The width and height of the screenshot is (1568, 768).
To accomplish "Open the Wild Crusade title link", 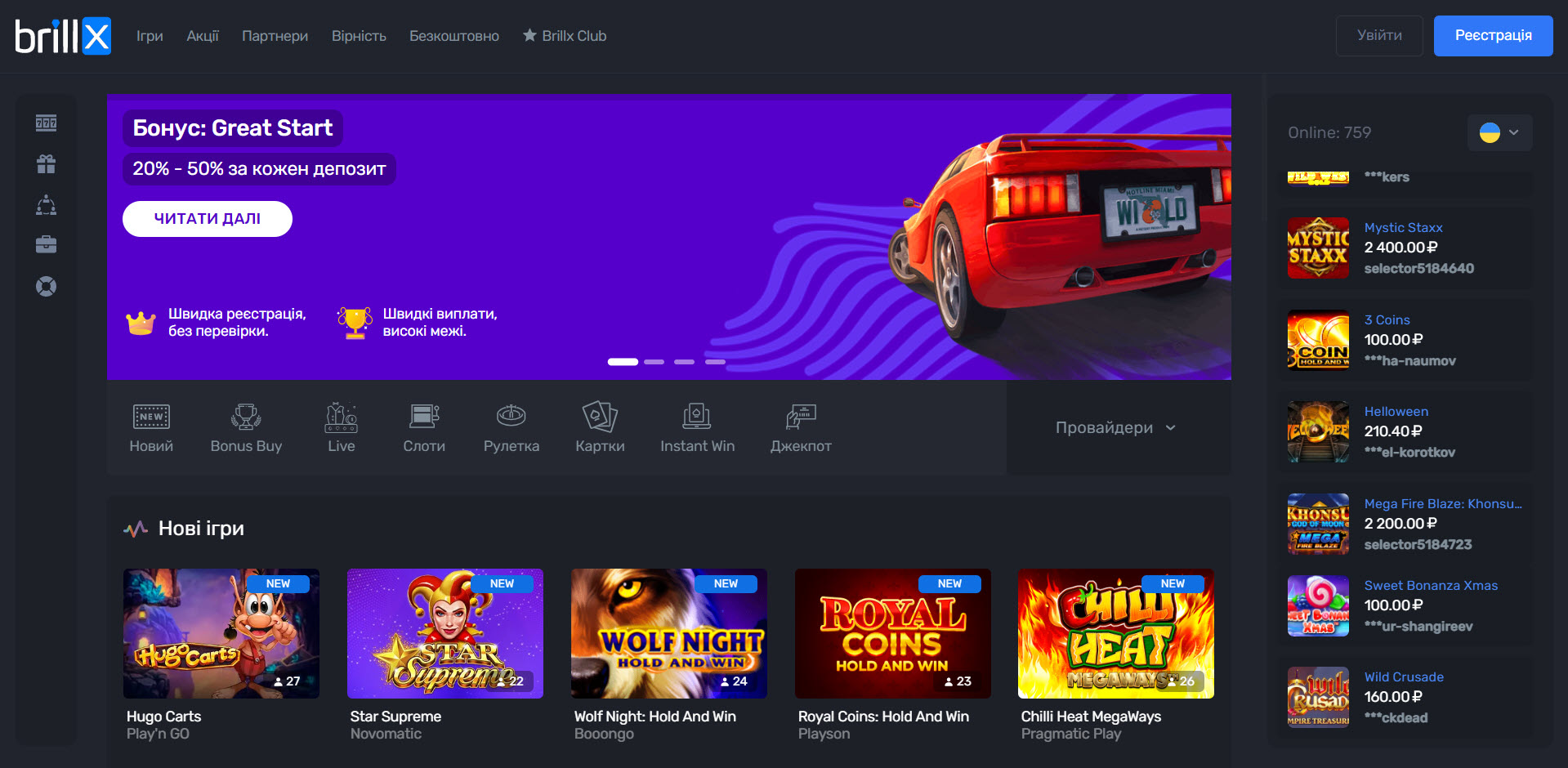I will [1404, 676].
